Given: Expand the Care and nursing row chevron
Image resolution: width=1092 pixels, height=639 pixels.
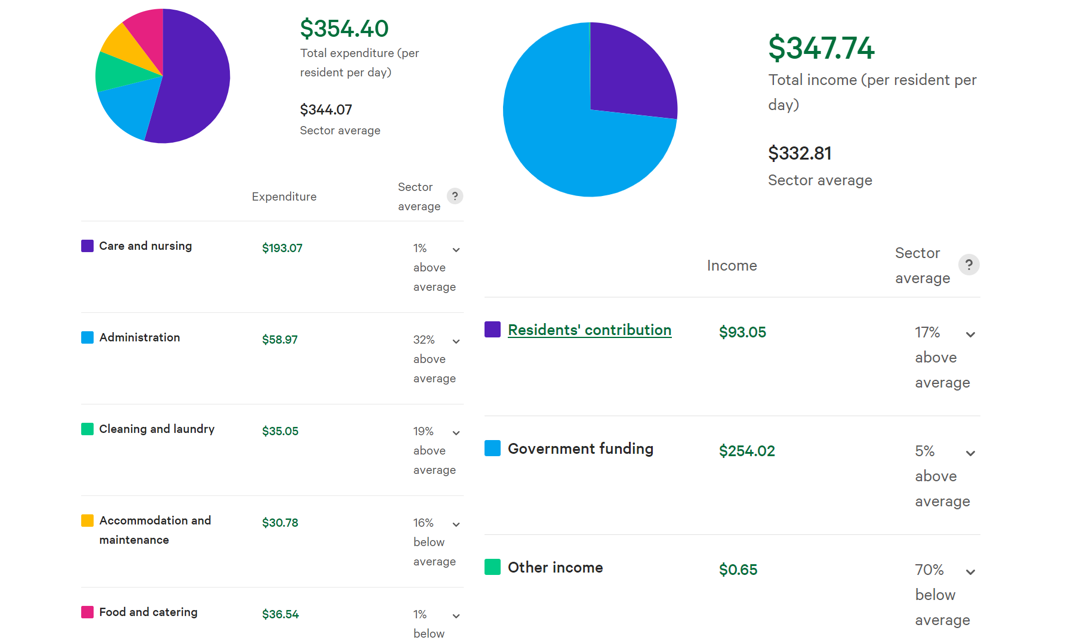Looking at the screenshot, I should (456, 250).
